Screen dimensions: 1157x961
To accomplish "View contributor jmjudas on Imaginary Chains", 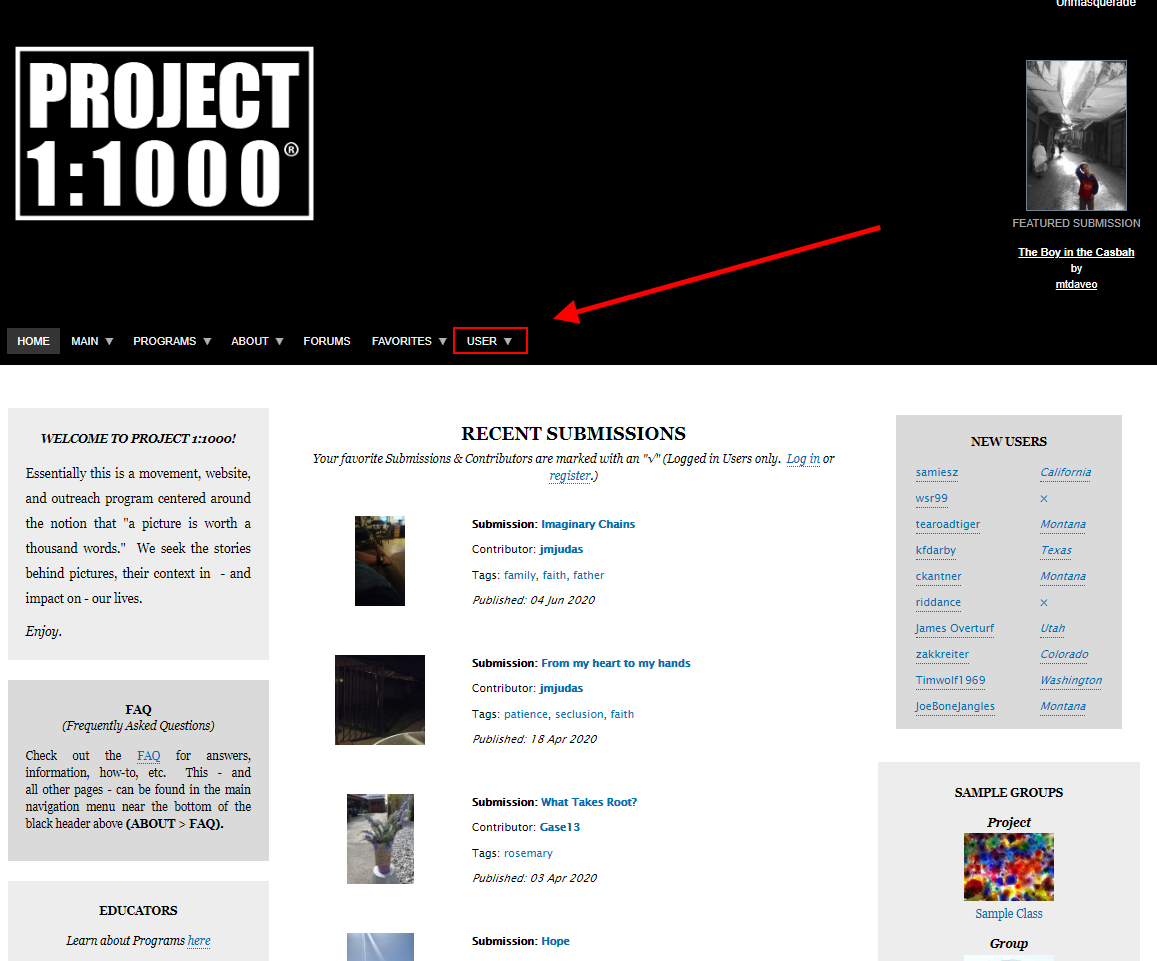I will tap(561, 549).
